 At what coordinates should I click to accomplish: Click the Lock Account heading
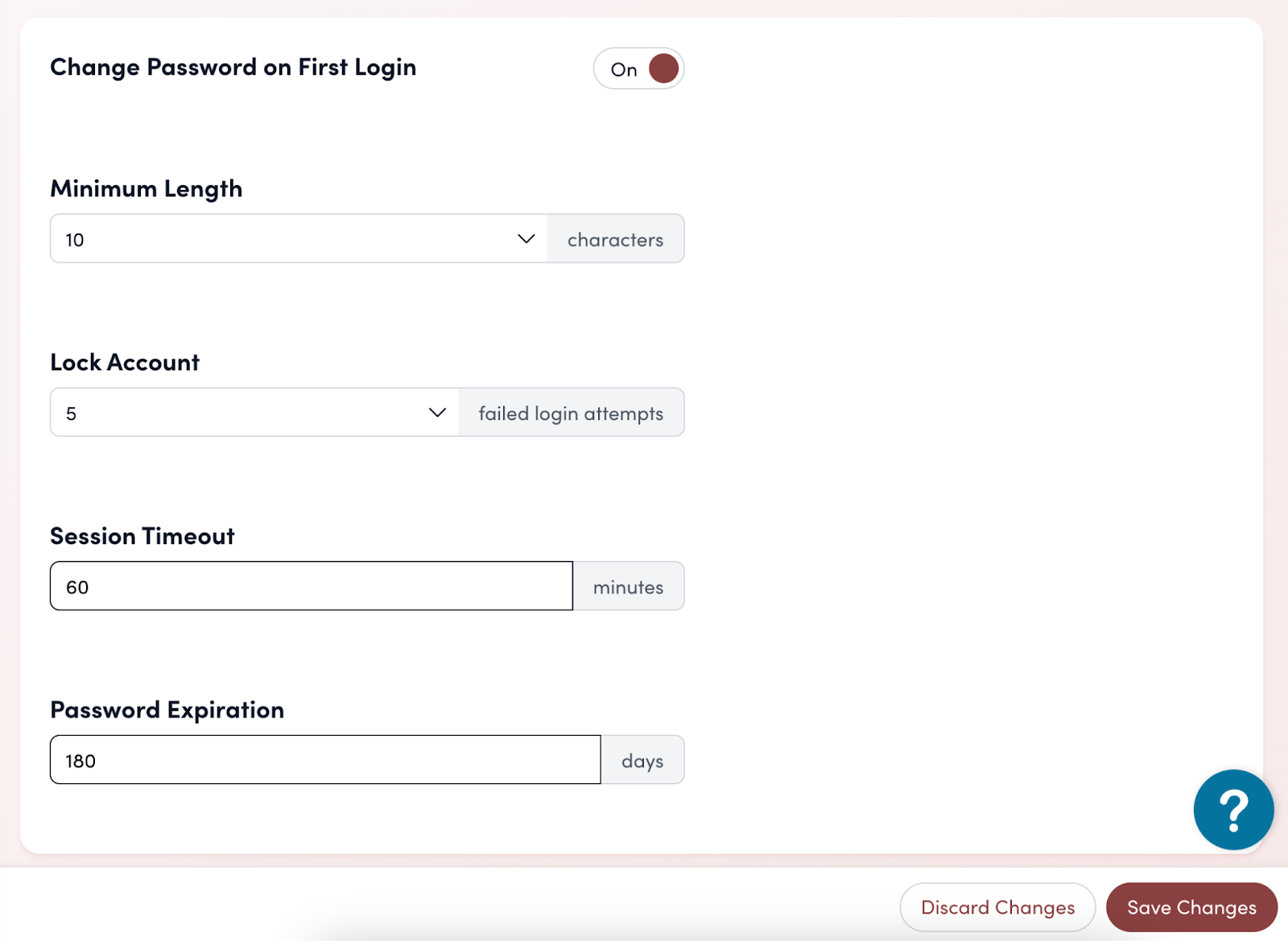(125, 362)
